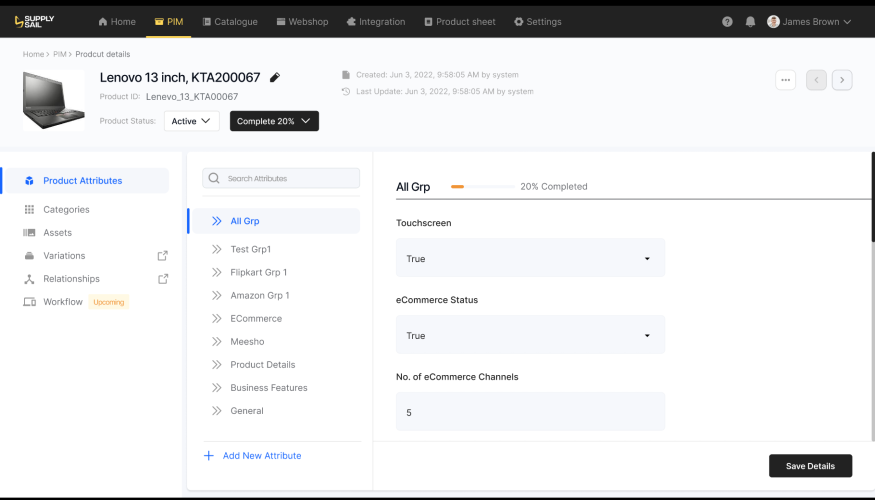
Task: Open the three-dots more options button
Action: (785, 80)
